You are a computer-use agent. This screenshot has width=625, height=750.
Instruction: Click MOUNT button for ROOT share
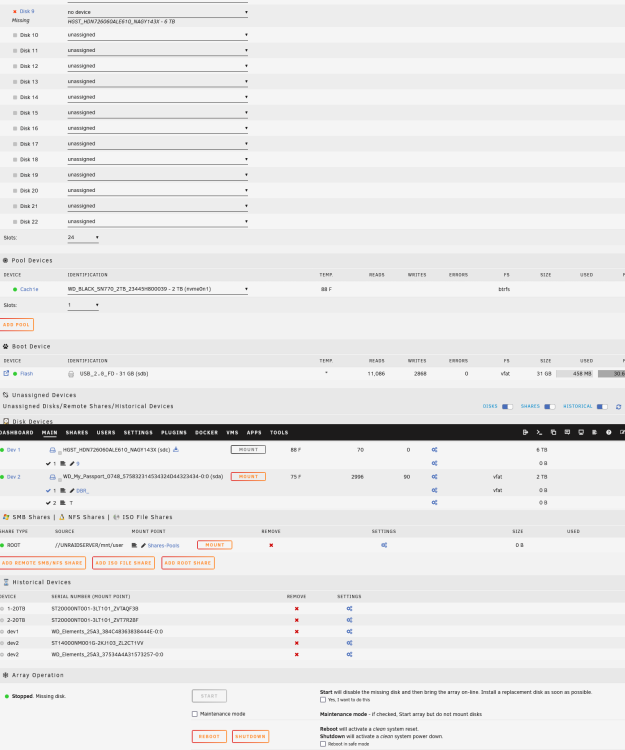pyautogui.click(x=215, y=545)
